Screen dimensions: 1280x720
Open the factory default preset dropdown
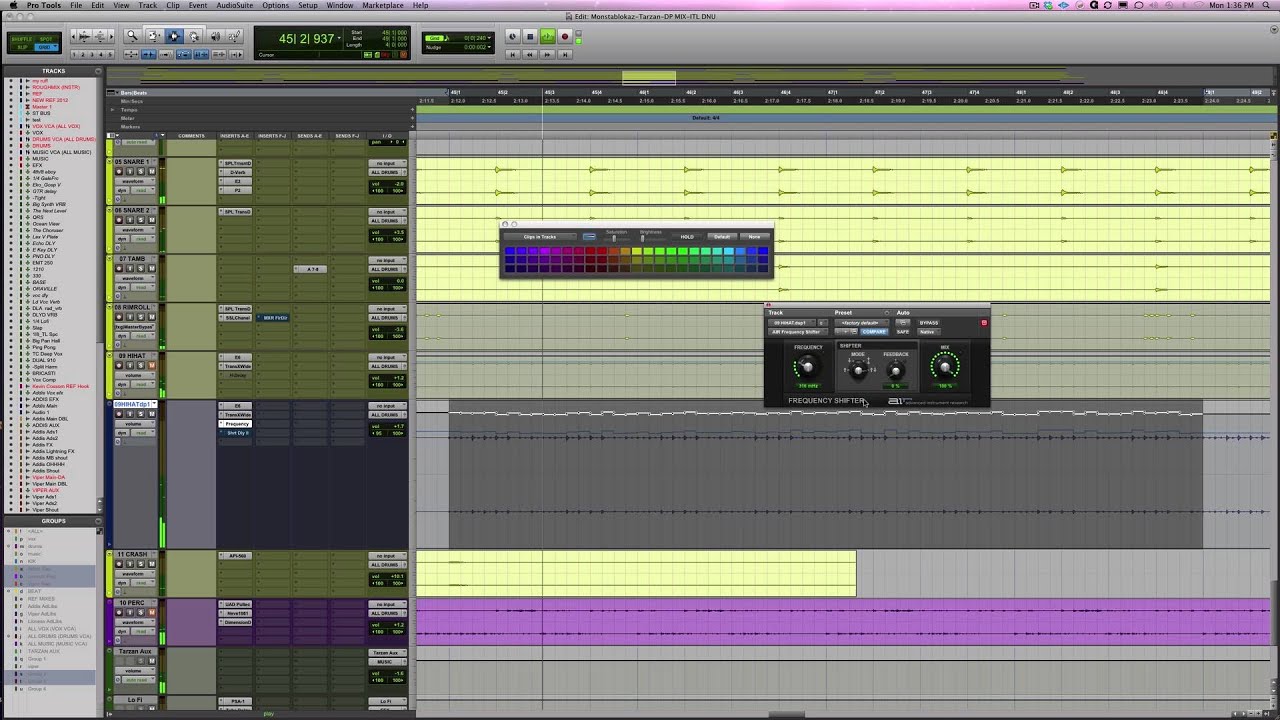(860, 323)
